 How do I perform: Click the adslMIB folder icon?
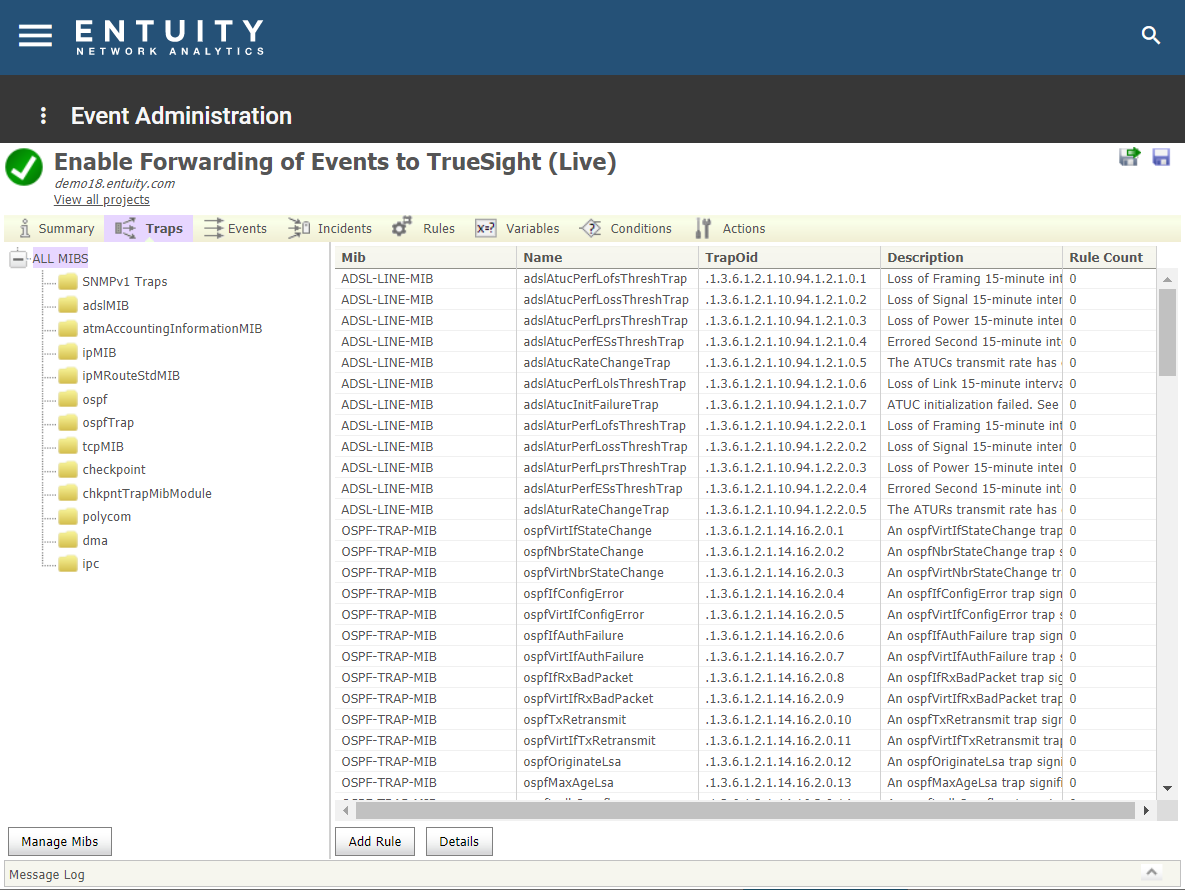click(69, 305)
